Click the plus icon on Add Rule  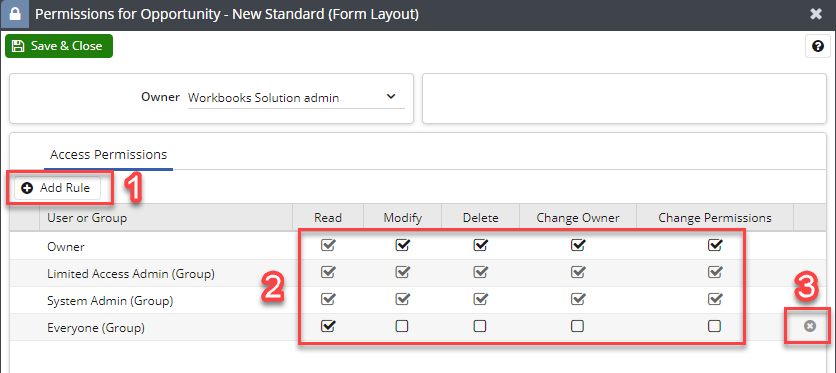point(27,188)
